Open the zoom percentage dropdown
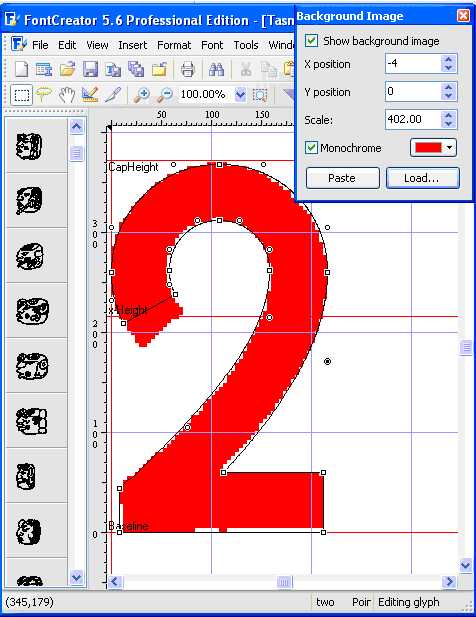476x617 pixels. click(x=240, y=94)
